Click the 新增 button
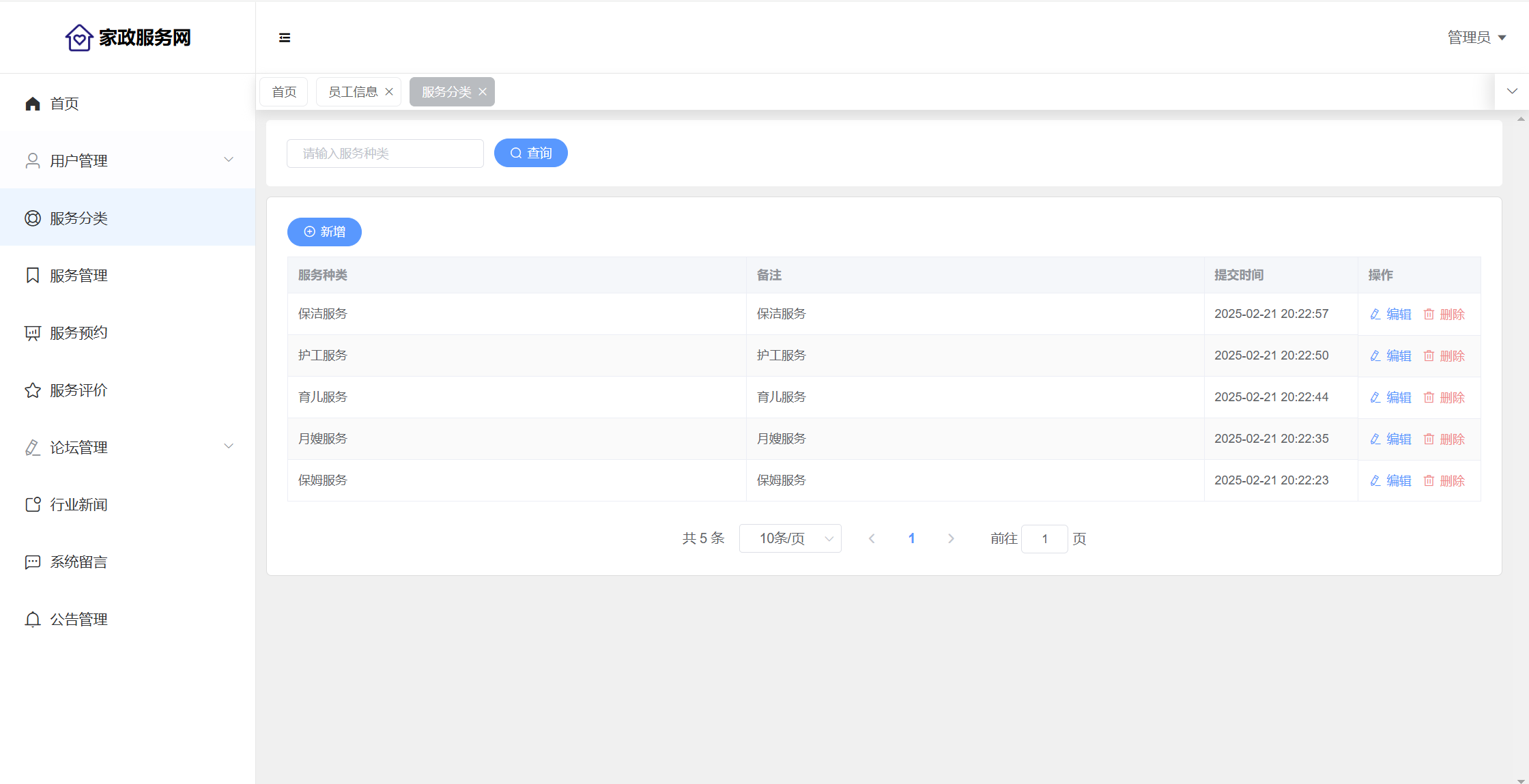 tap(324, 232)
